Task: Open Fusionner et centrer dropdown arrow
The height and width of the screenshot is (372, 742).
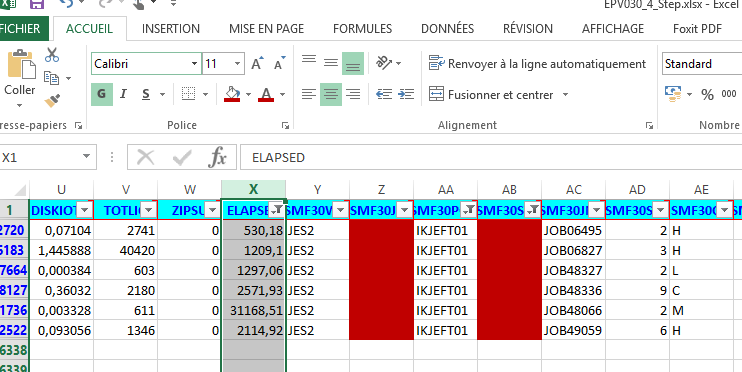Action: [x=565, y=95]
